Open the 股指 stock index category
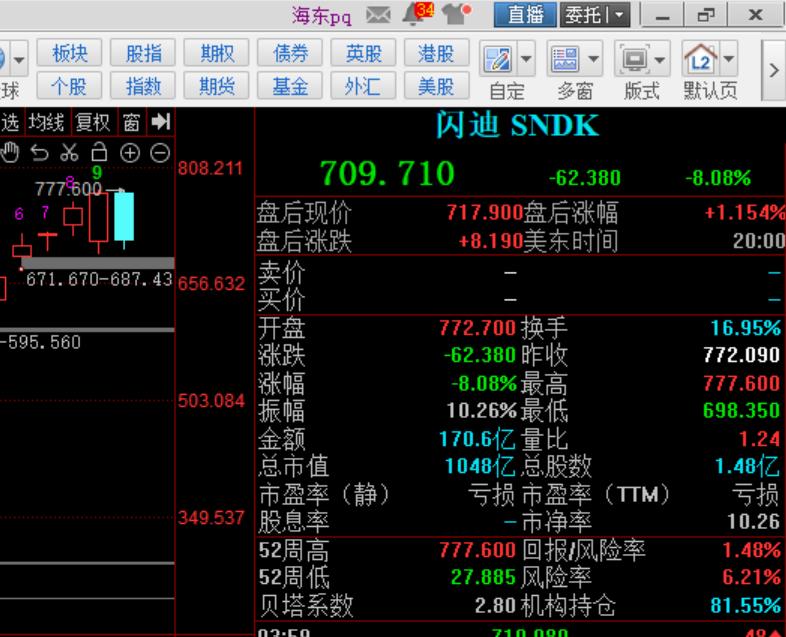786x637 pixels. [143, 53]
